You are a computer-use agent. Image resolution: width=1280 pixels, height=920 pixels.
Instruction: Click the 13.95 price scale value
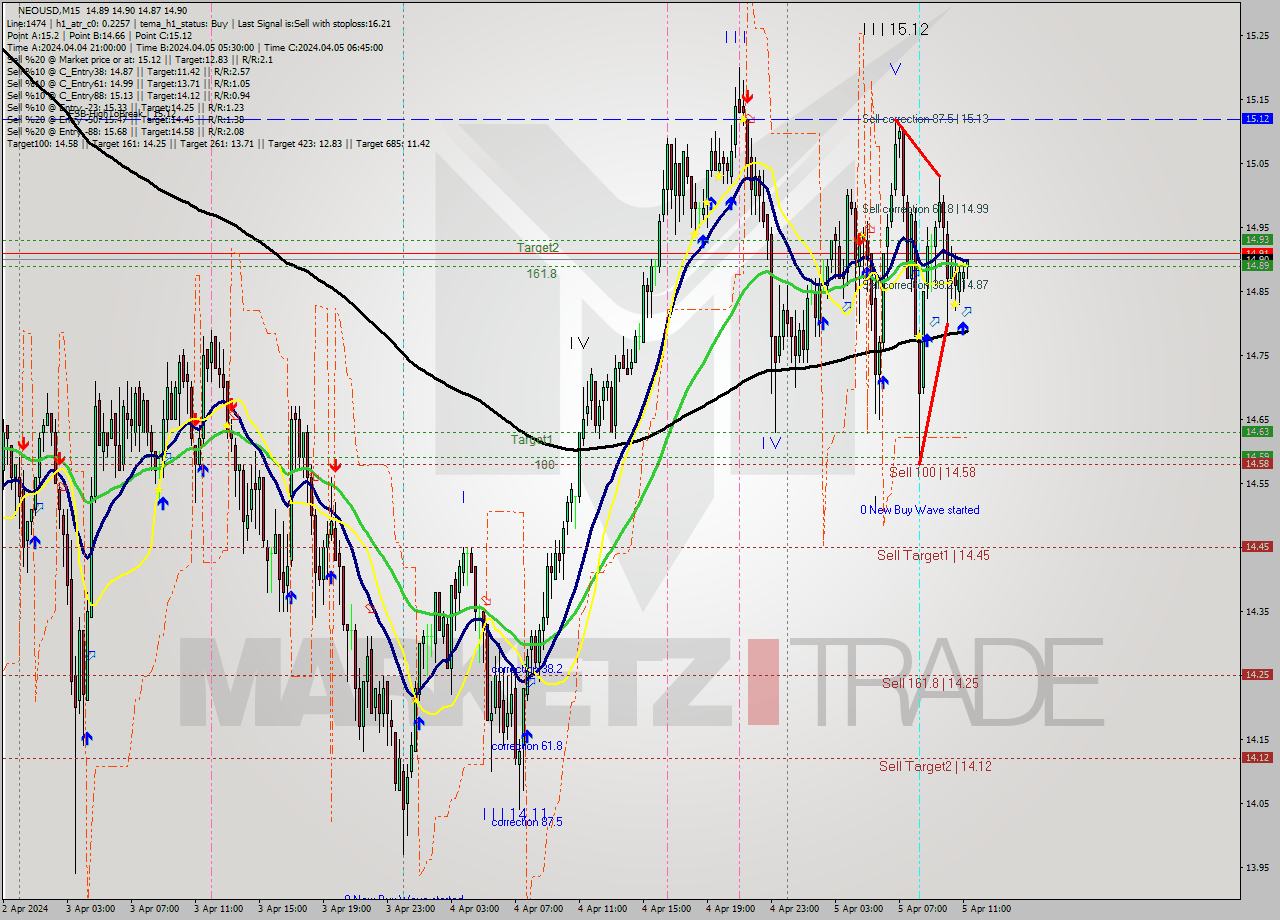click(x=1256, y=867)
